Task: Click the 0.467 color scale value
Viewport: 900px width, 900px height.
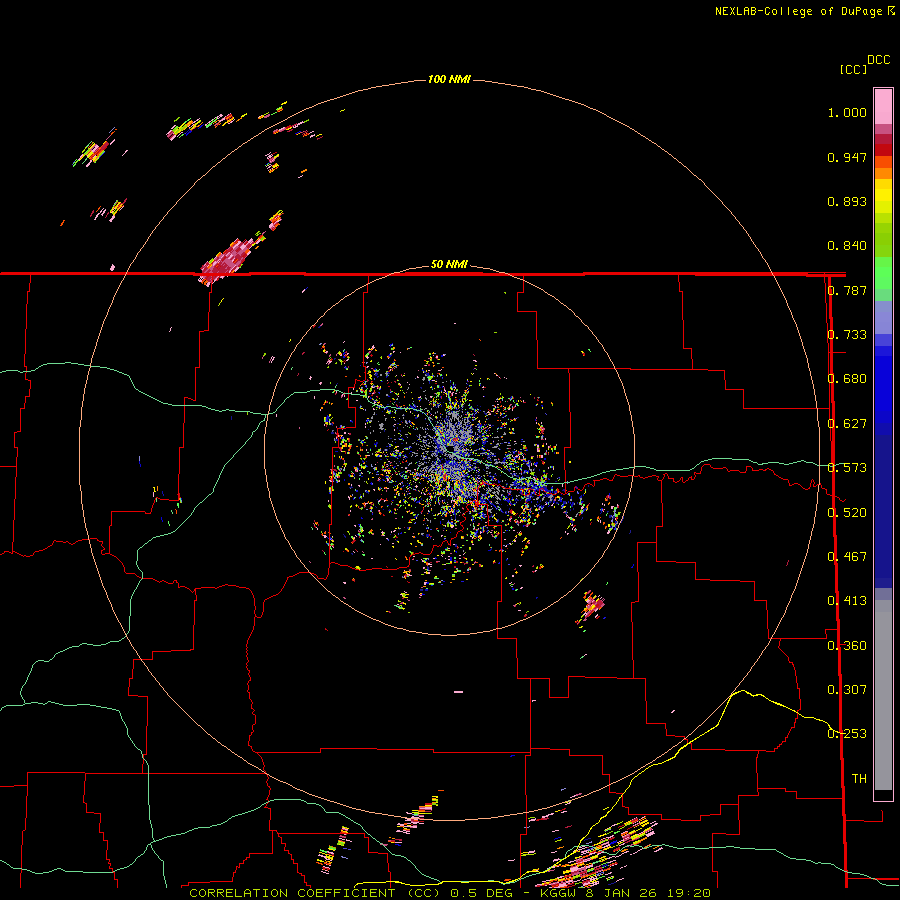Action: (x=847, y=556)
